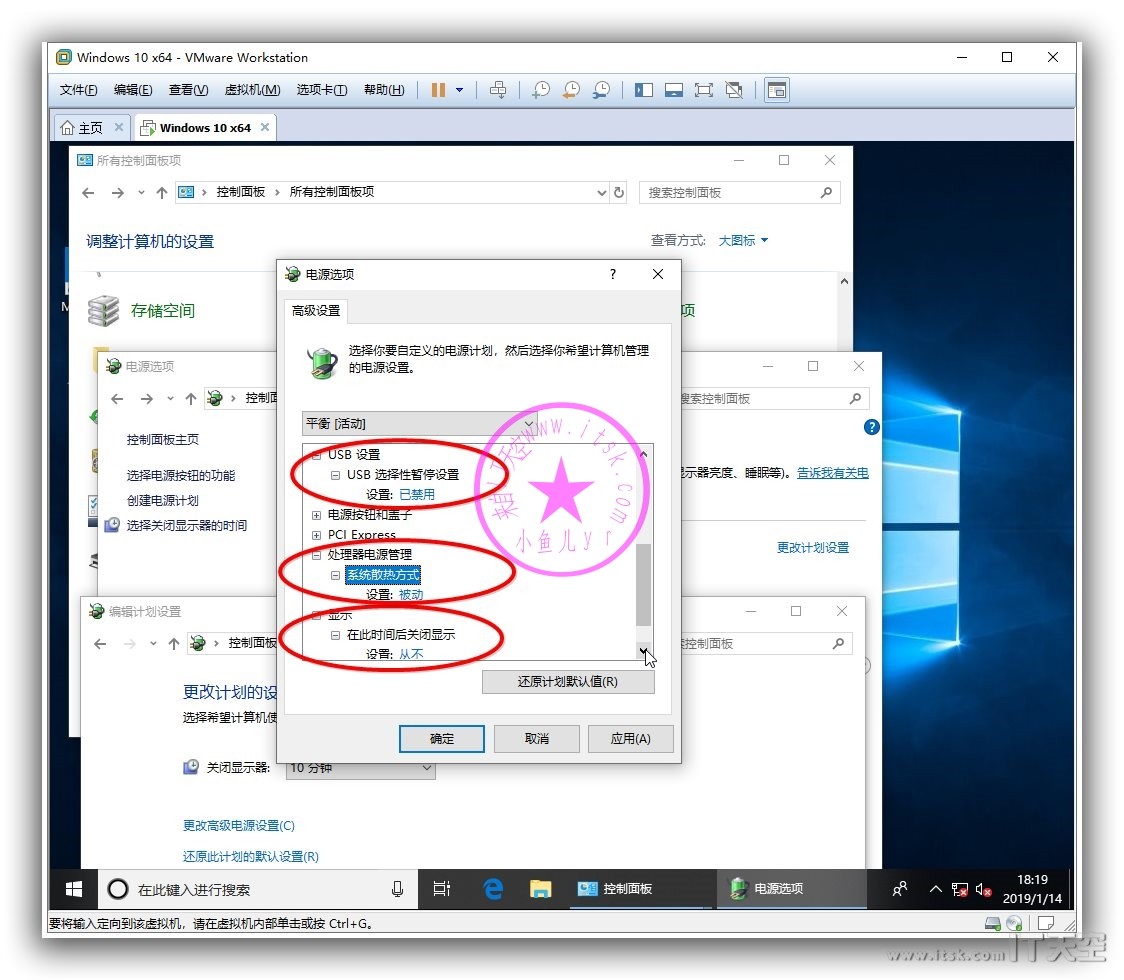
Task: Click the 更改计划设置 link
Action: pyautogui.click(x=813, y=548)
